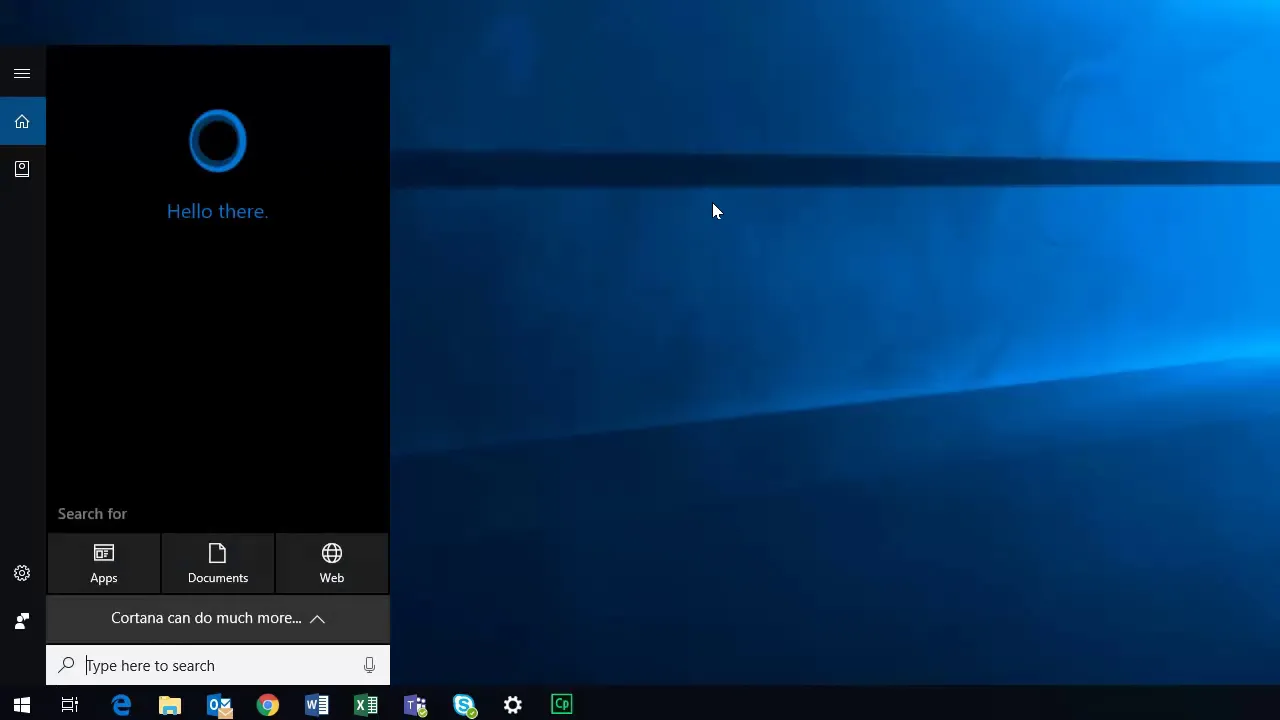Activate the microphone in search box

(369, 665)
